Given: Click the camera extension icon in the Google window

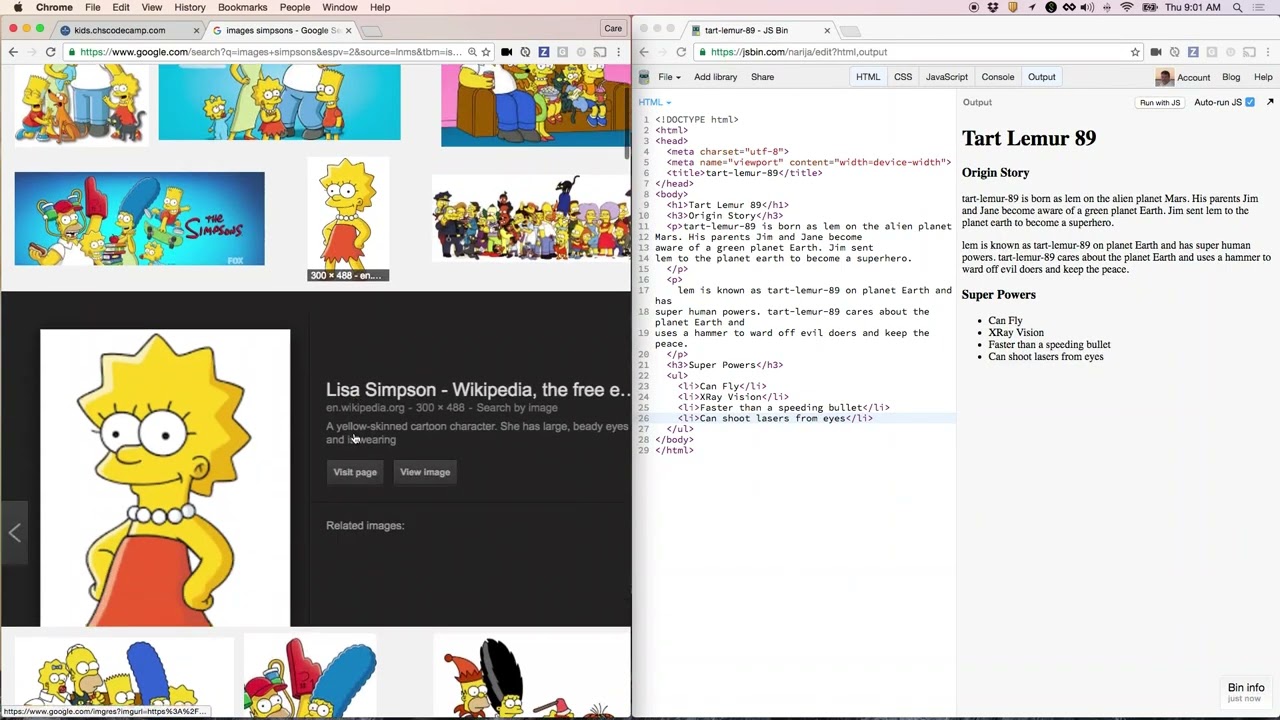Looking at the screenshot, I should (506, 52).
